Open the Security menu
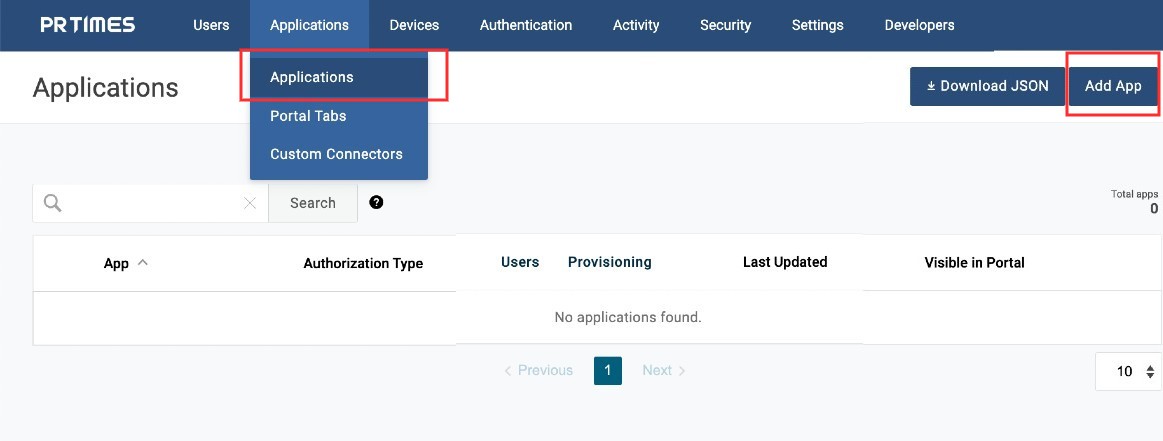Screen dimensions: 1163x441 [x=725, y=25]
